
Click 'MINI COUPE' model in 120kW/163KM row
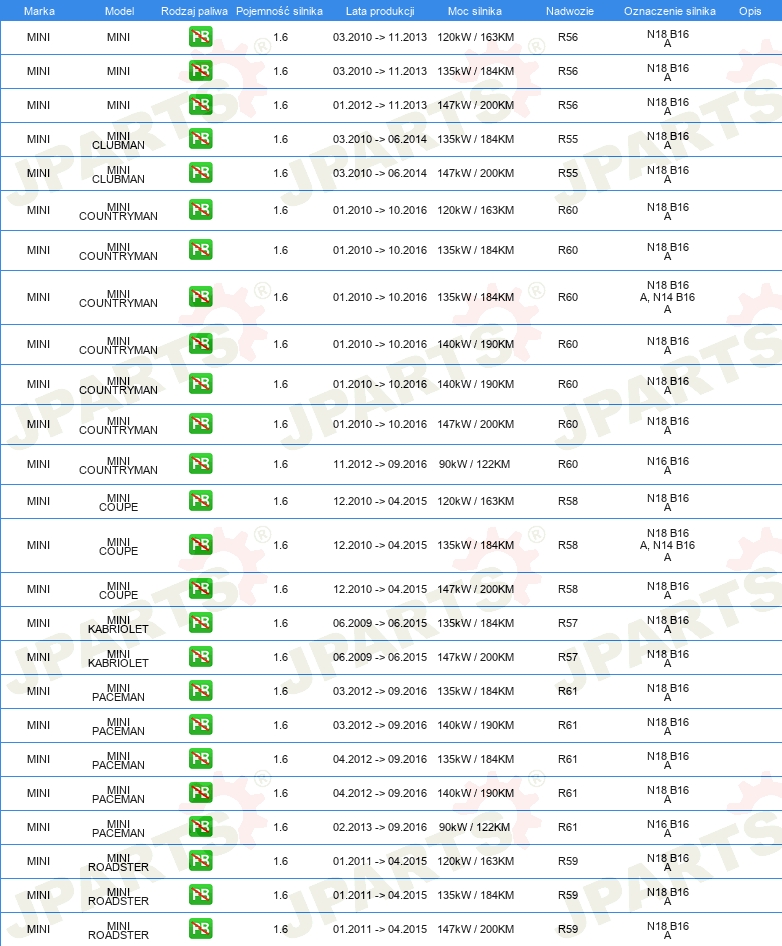pyautogui.click(x=118, y=502)
